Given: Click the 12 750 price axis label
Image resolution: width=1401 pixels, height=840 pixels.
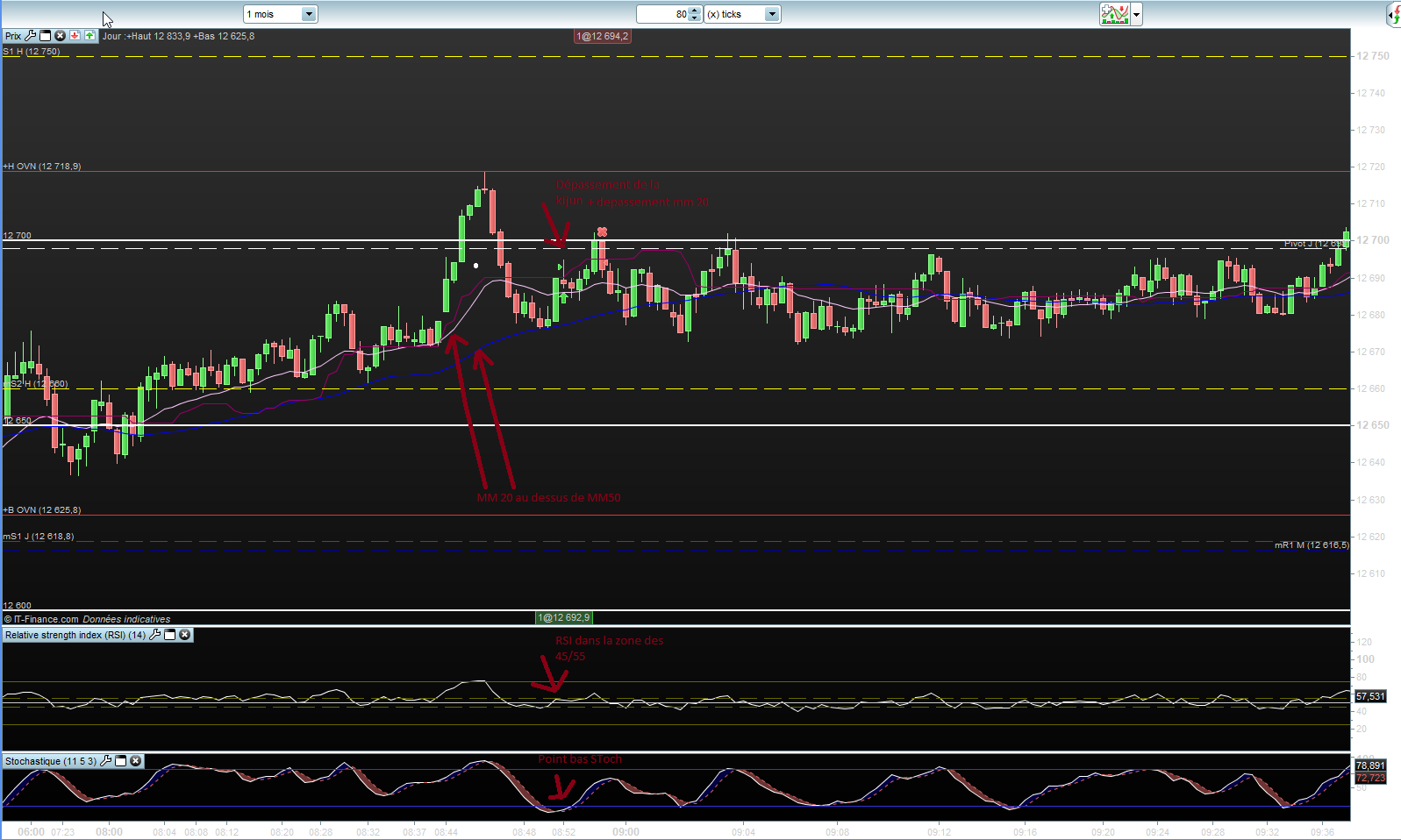Looking at the screenshot, I should tap(1373, 56).
